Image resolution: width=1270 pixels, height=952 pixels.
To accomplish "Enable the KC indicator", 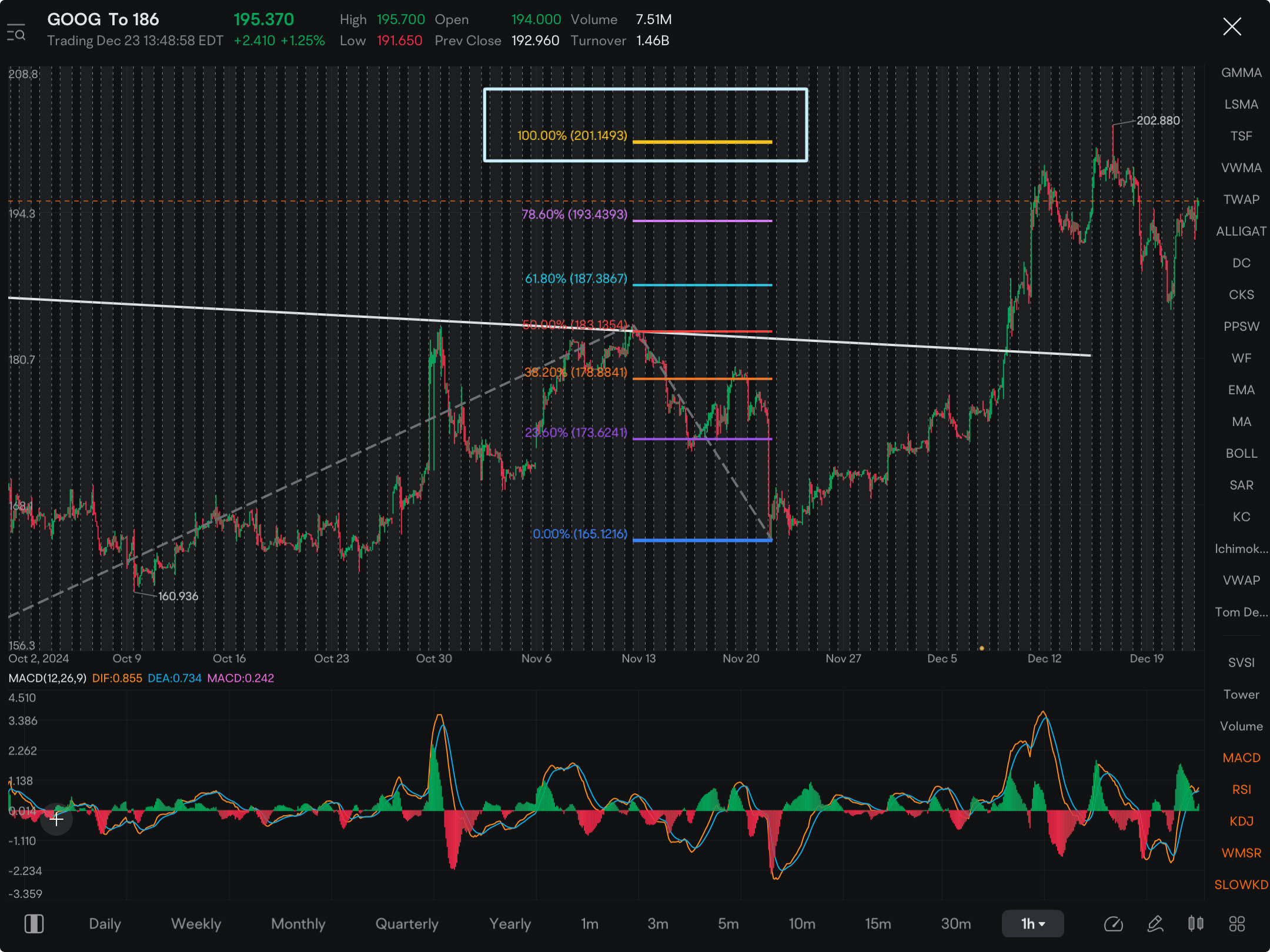I will (1241, 517).
